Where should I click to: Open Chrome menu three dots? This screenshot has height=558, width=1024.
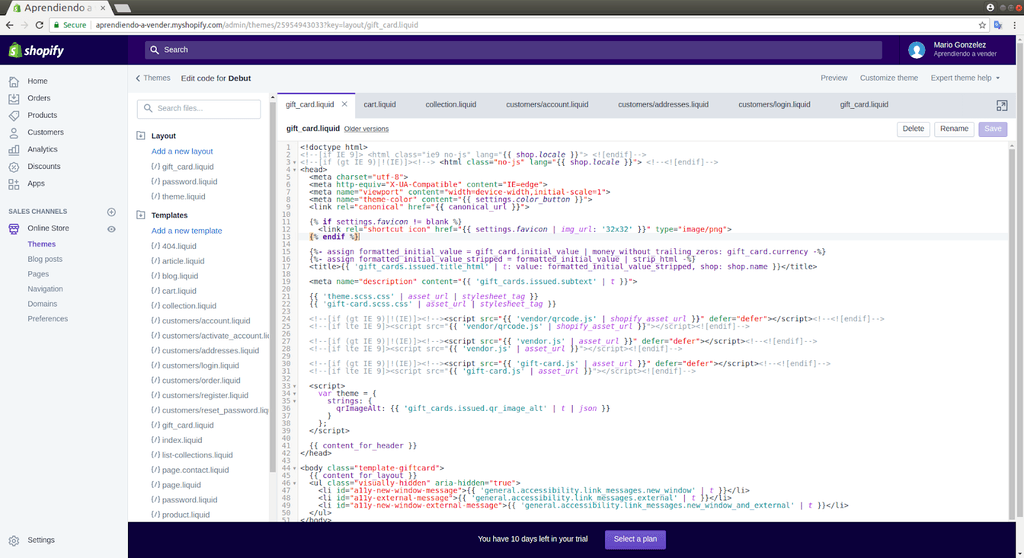1014,25
